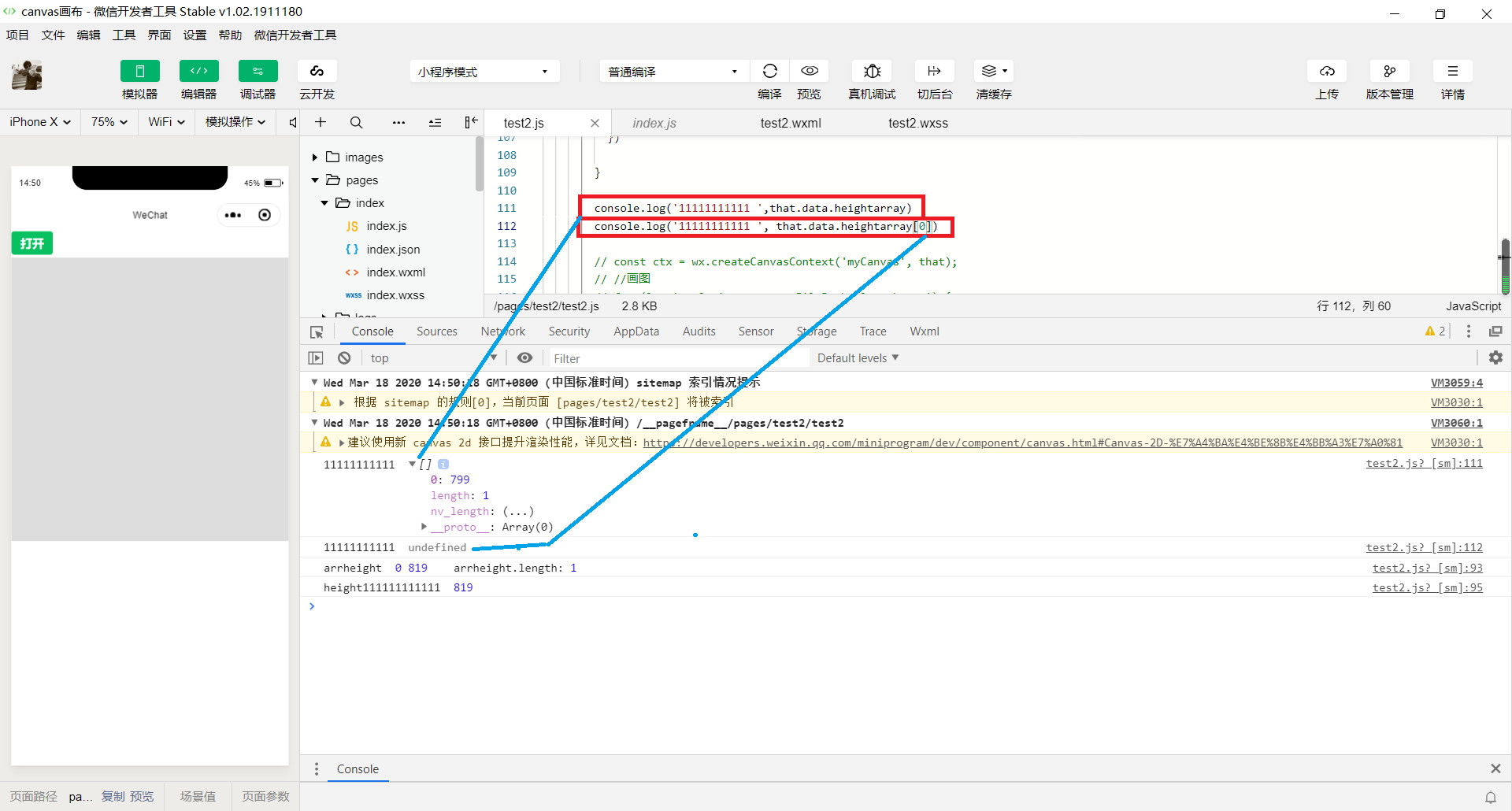The height and width of the screenshot is (811, 1512).
Task: Open the AppData devtools tab
Action: (x=636, y=331)
